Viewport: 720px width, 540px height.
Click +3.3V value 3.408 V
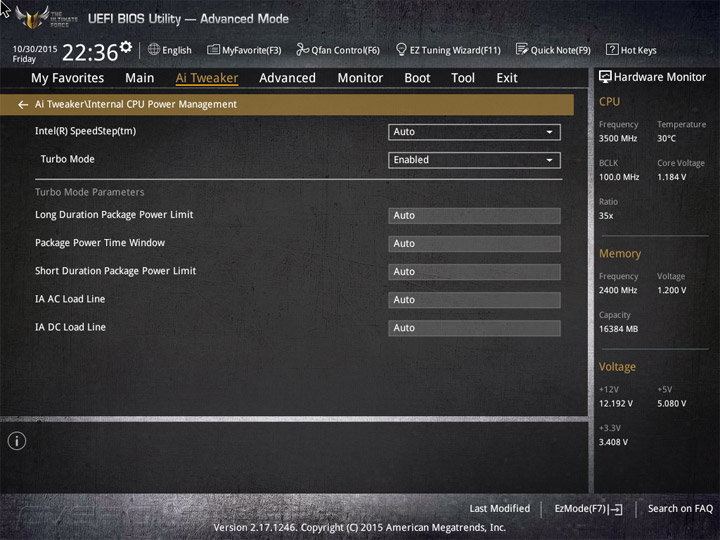pyautogui.click(x=613, y=442)
